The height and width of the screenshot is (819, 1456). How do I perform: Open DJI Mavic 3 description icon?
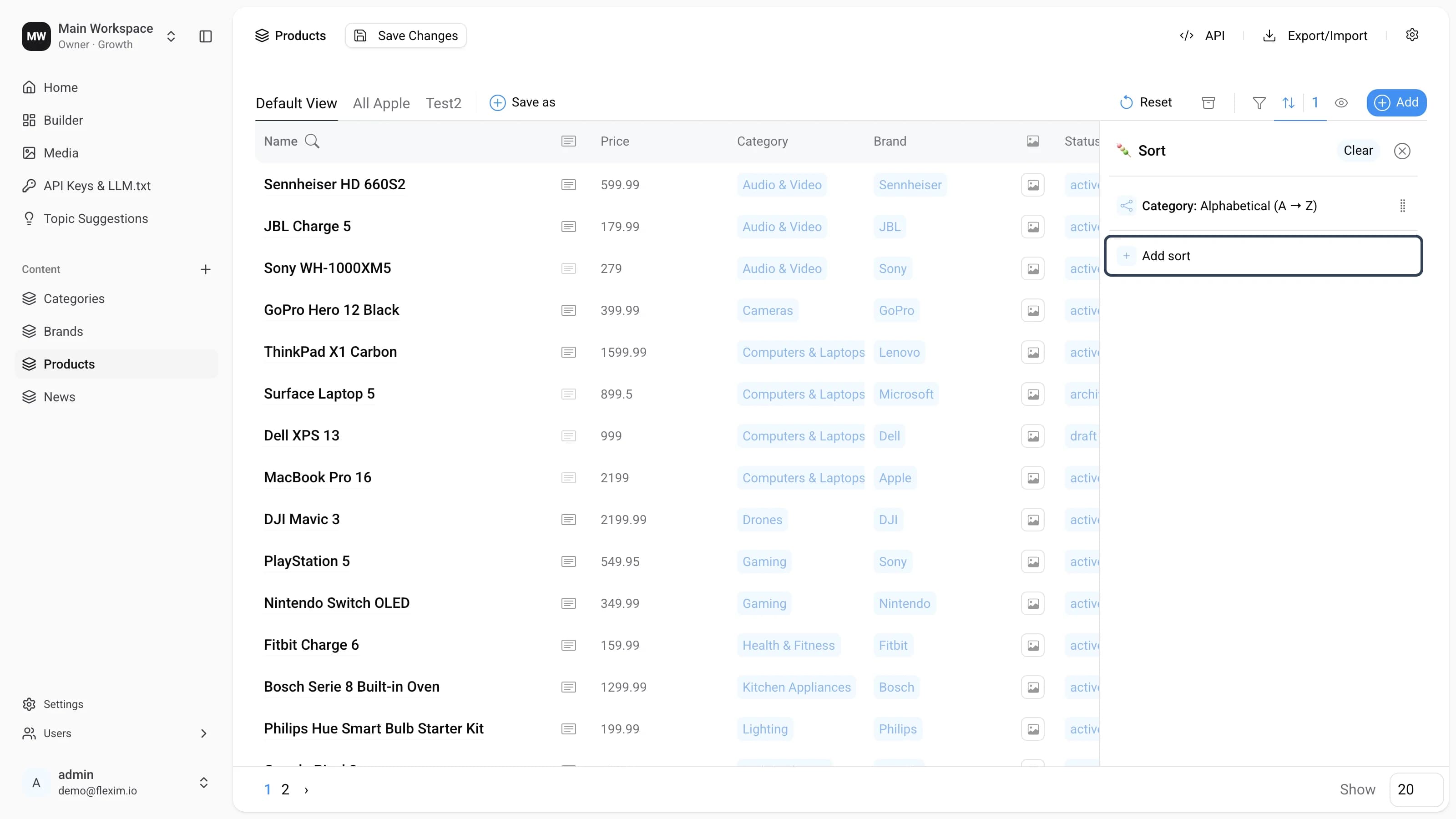(x=569, y=520)
